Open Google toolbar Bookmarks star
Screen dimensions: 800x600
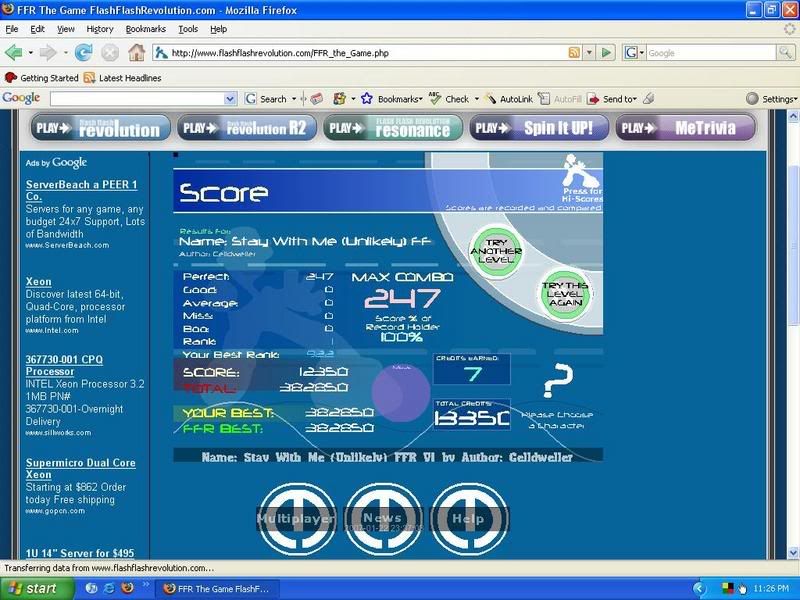[x=367, y=98]
